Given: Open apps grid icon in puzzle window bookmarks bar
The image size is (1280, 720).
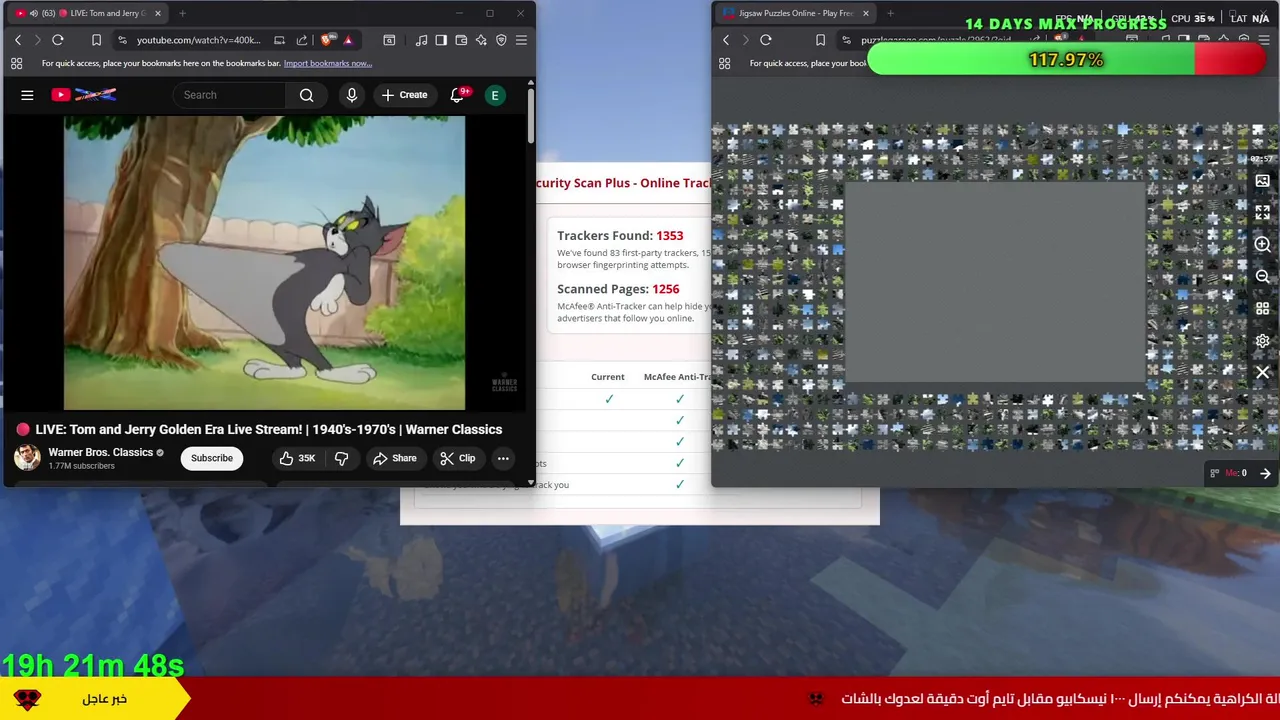Looking at the screenshot, I should click(x=724, y=63).
